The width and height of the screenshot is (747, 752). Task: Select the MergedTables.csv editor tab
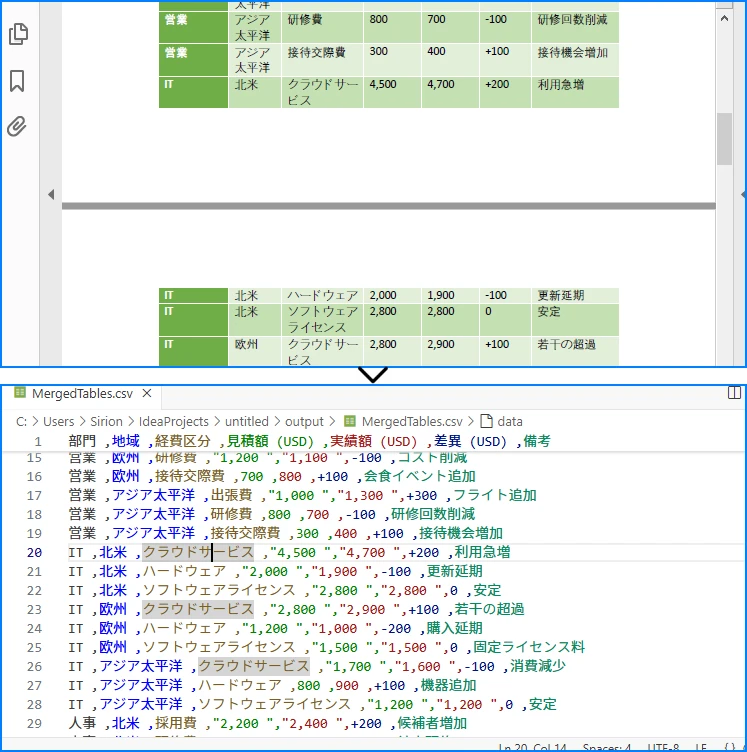click(x=82, y=394)
